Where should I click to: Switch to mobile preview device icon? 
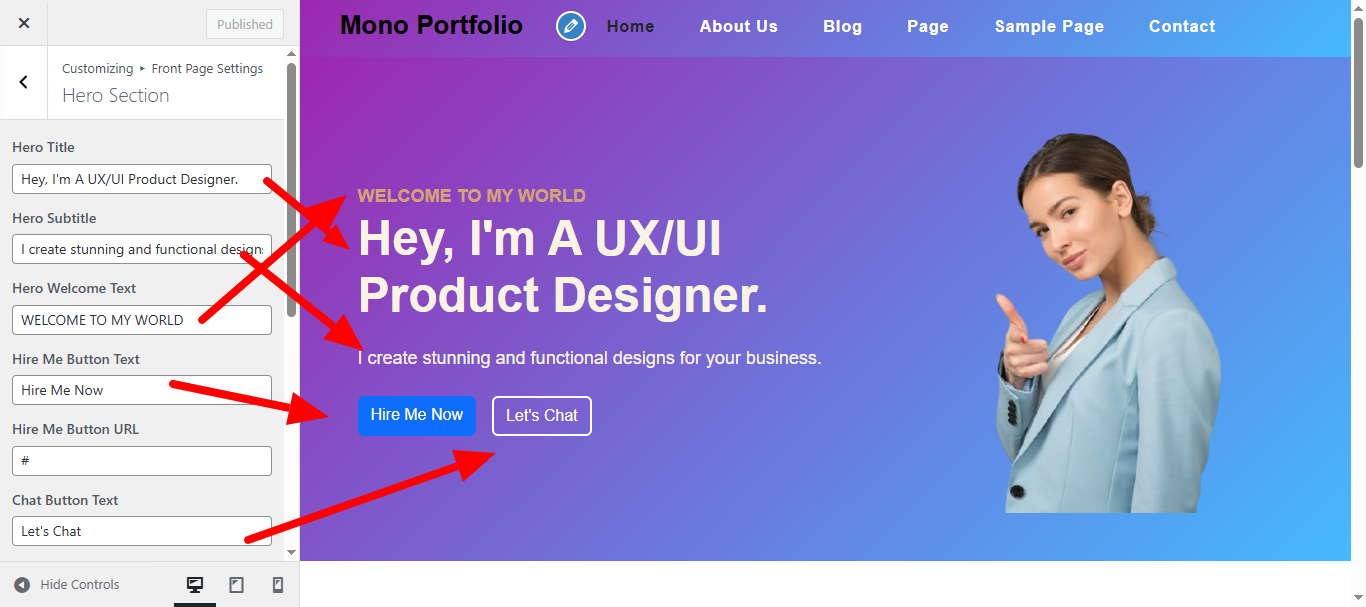[x=278, y=585]
